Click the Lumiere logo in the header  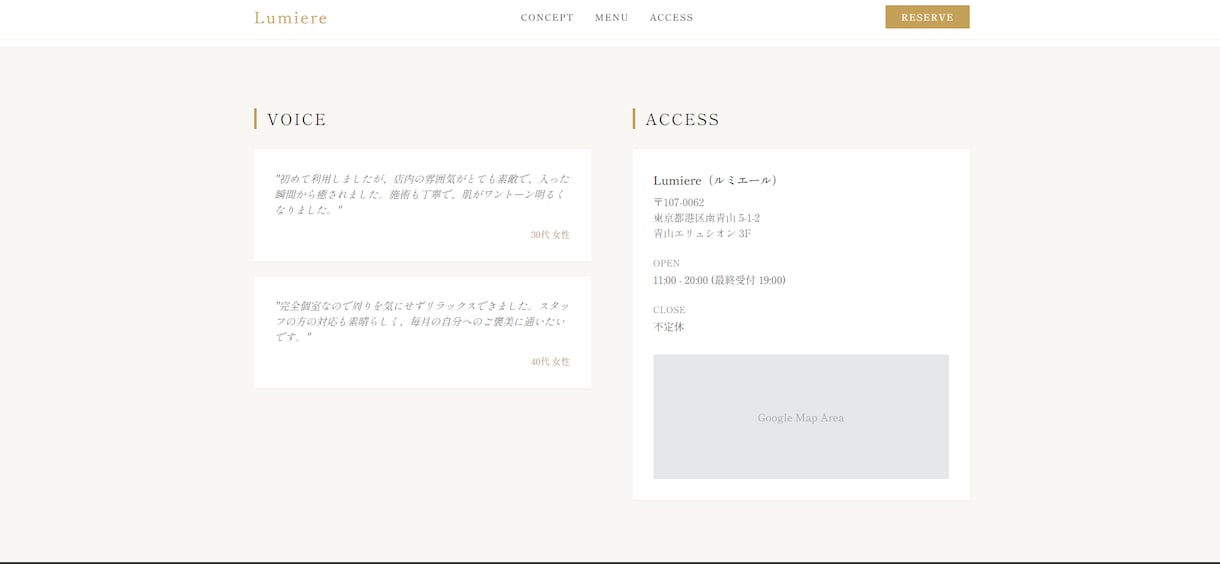291,17
